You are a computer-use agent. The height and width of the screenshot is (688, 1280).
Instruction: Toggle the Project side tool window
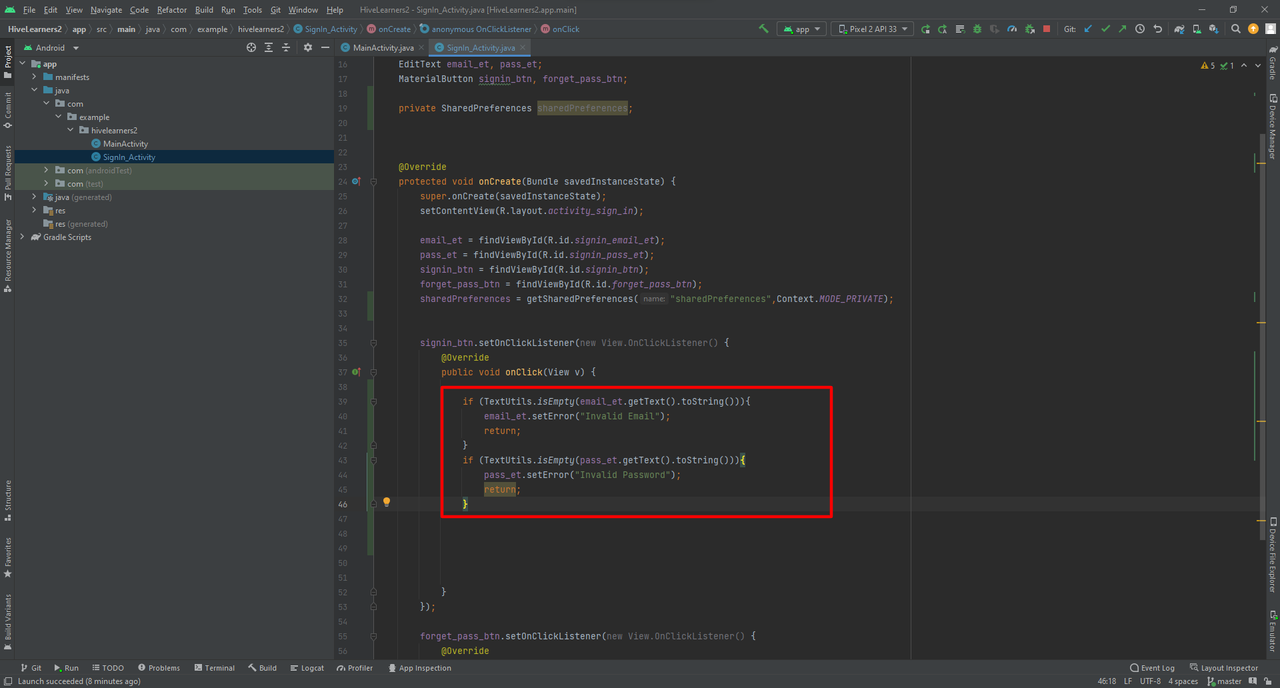[8, 62]
